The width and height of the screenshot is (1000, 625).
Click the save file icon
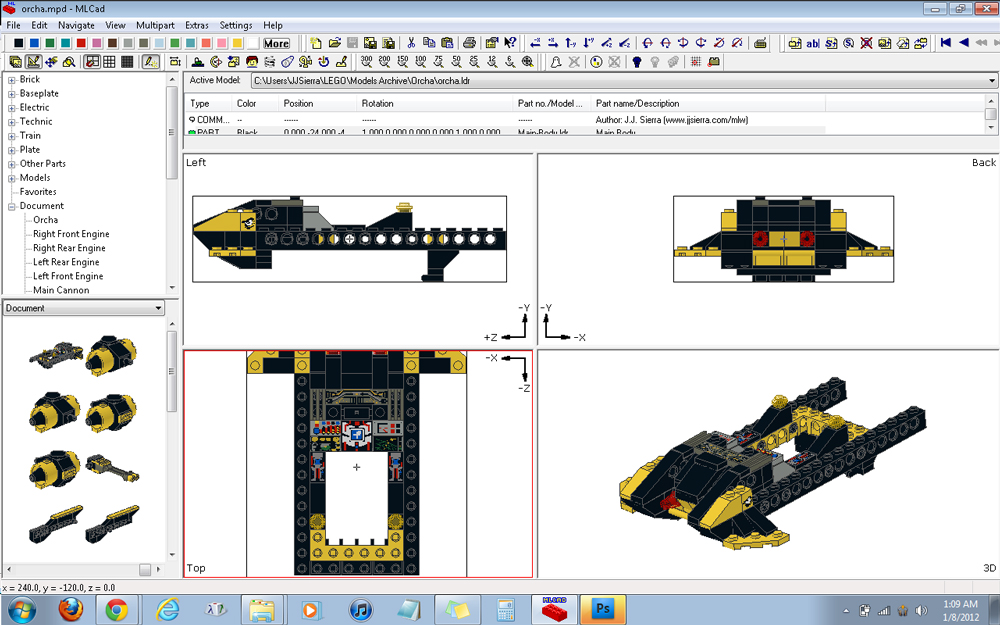pyautogui.click(x=352, y=43)
